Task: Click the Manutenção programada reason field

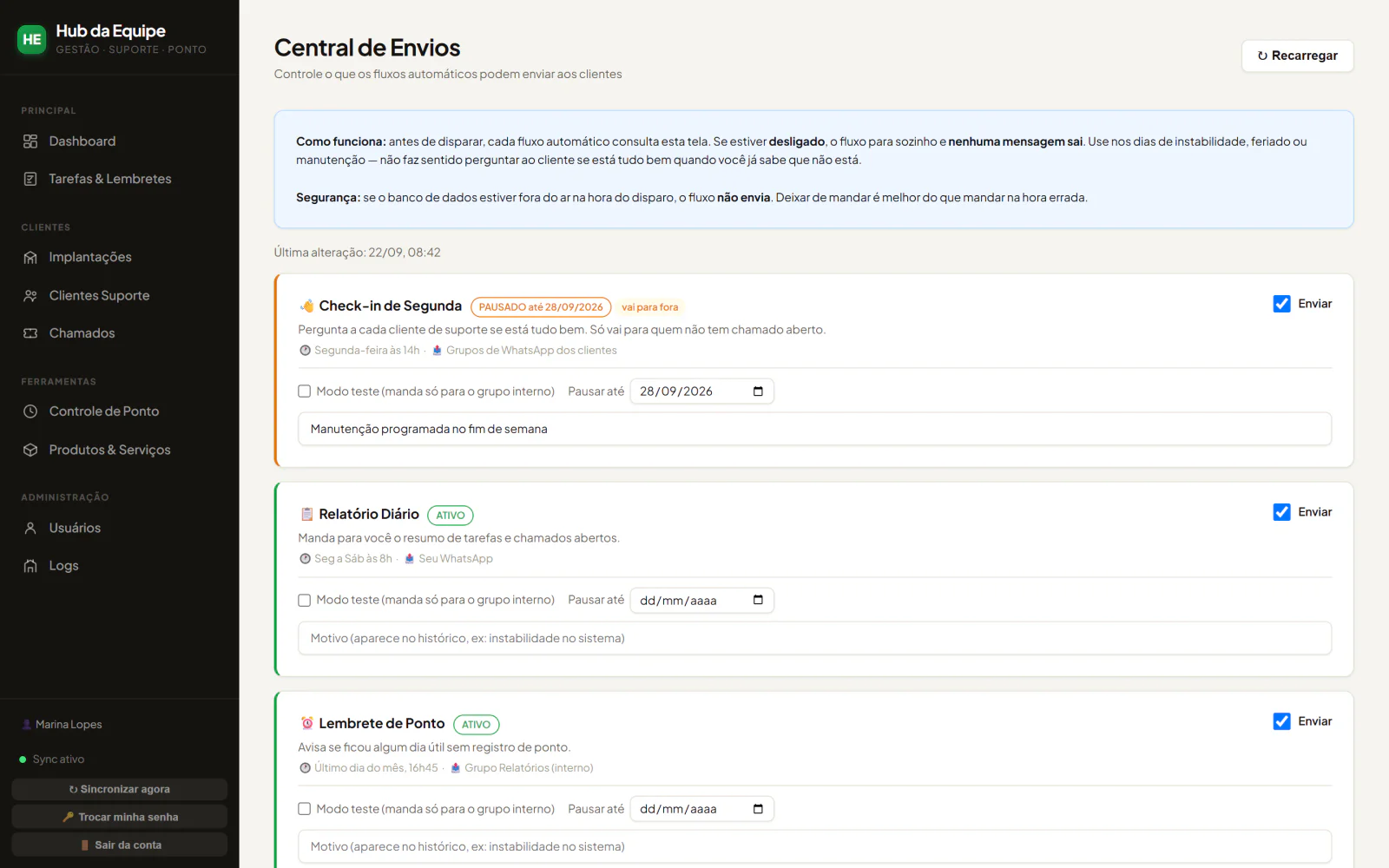Action: pyautogui.click(x=814, y=429)
